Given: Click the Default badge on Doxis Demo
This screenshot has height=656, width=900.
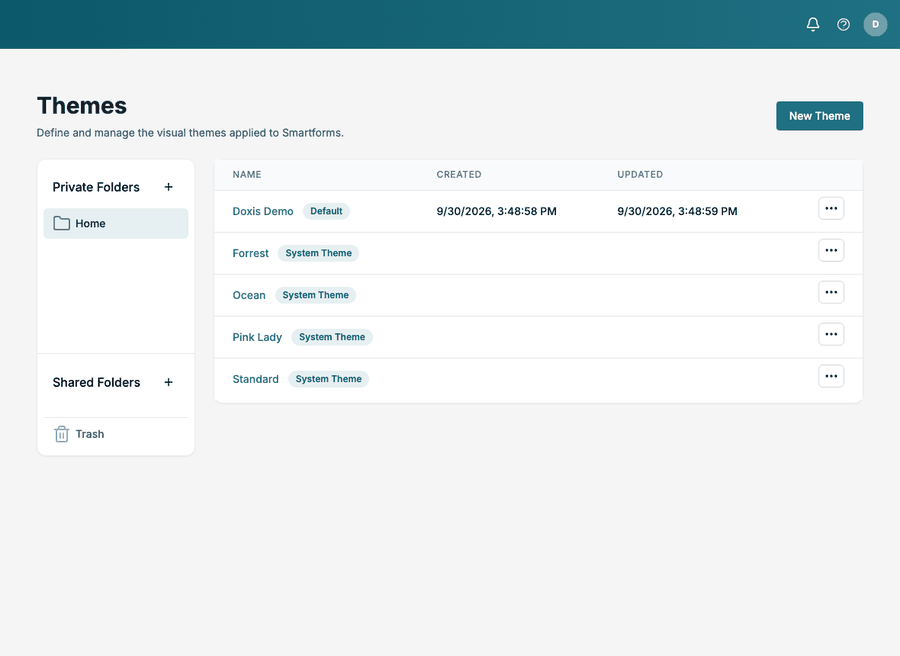Looking at the screenshot, I should pyautogui.click(x=326, y=211).
